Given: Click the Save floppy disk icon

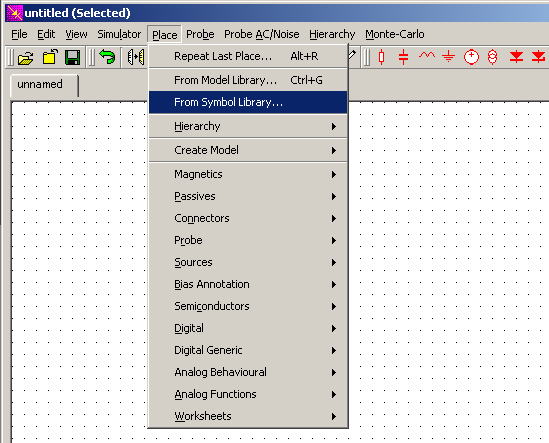Looking at the screenshot, I should pyautogui.click(x=72, y=57).
